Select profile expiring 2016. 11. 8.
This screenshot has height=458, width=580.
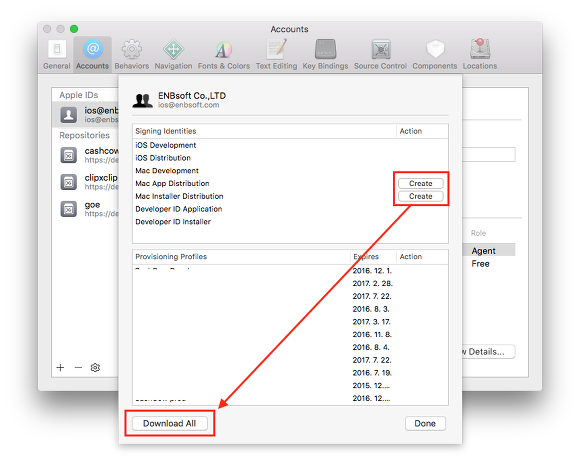coord(290,334)
